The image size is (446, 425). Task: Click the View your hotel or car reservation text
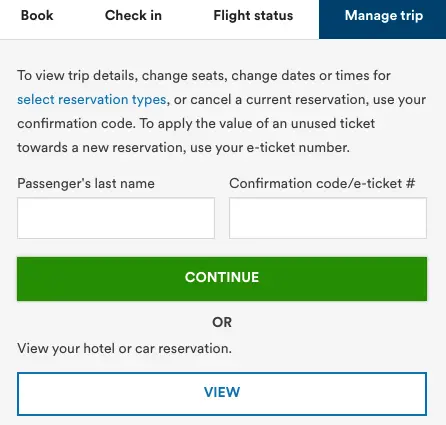click(x=124, y=349)
